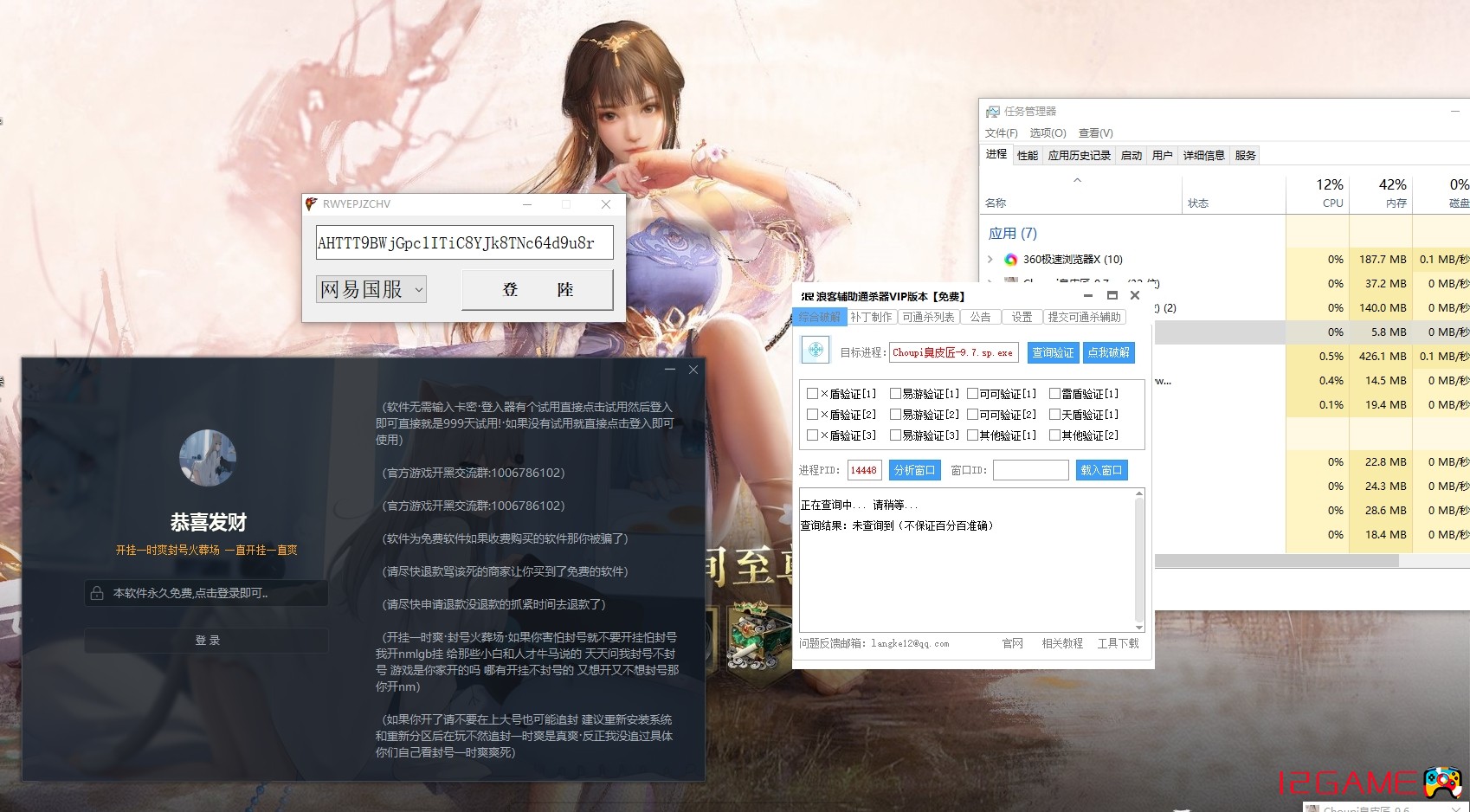
Task: Click the crosshair target-picker icon in 浪客辅助通杀器
Action: click(816, 350)
